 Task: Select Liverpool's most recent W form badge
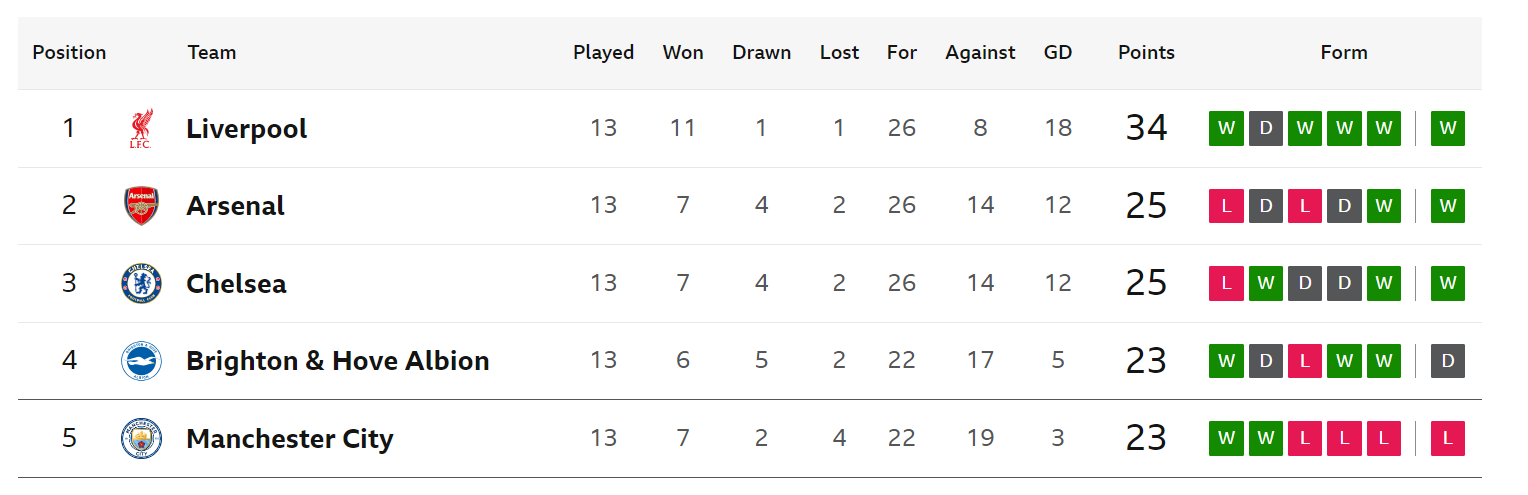click(1448, 129)
